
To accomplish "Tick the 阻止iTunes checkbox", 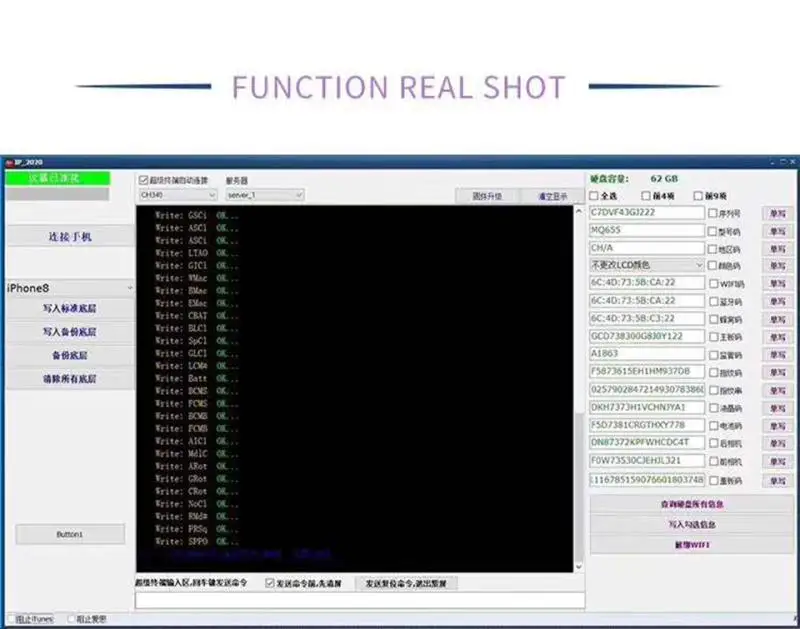I will (x=11, y=619).
